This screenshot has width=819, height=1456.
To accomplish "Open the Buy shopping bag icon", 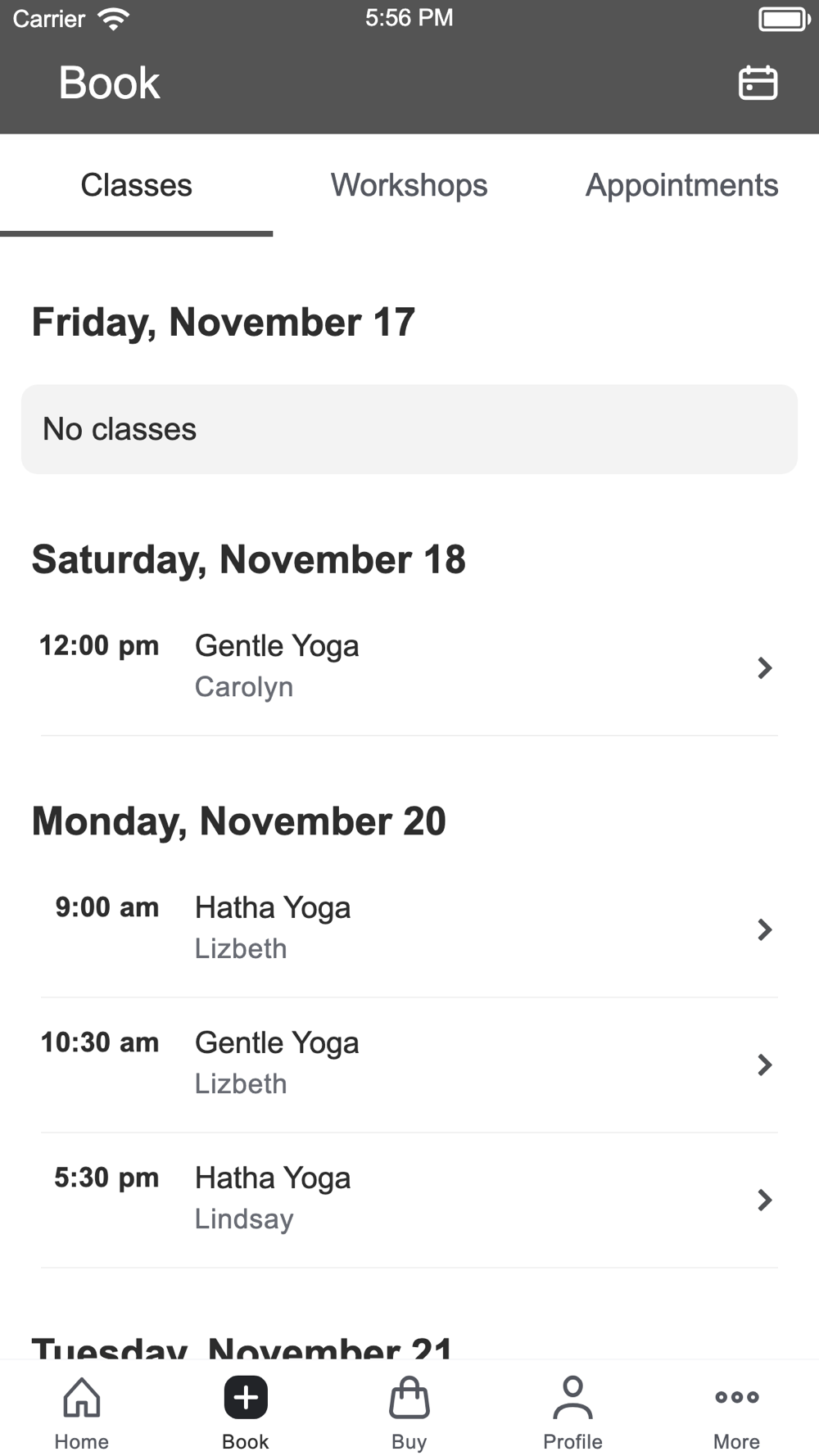I will pos(409,1397).
